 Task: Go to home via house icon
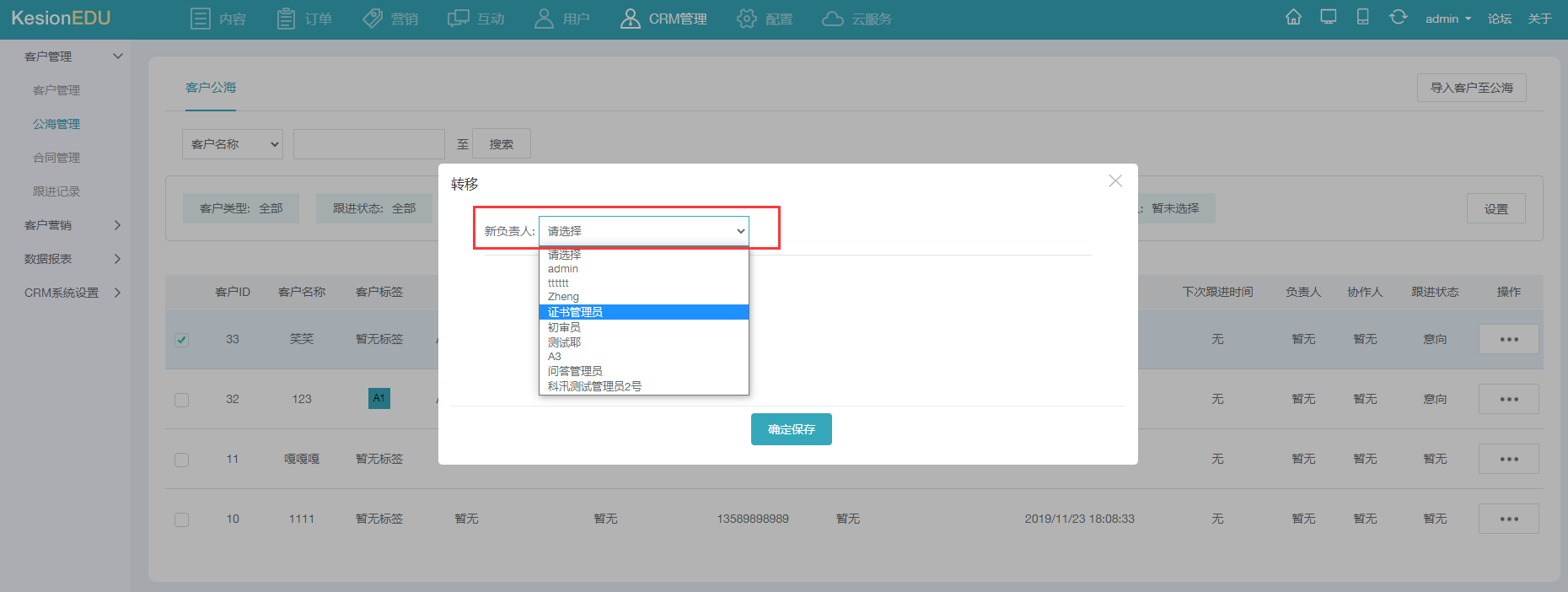point(1293,17)
